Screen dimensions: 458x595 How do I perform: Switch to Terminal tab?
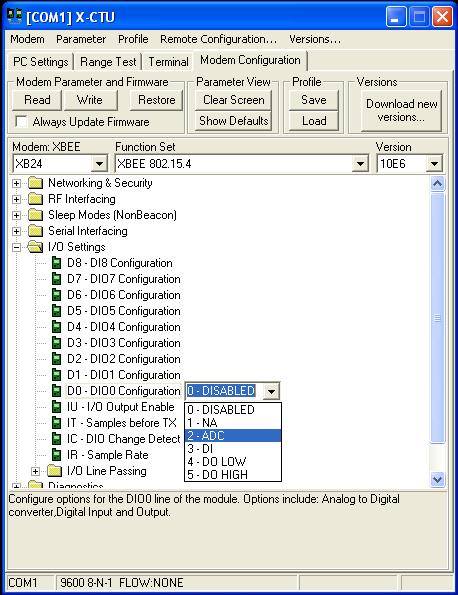(x=168, y=61)
